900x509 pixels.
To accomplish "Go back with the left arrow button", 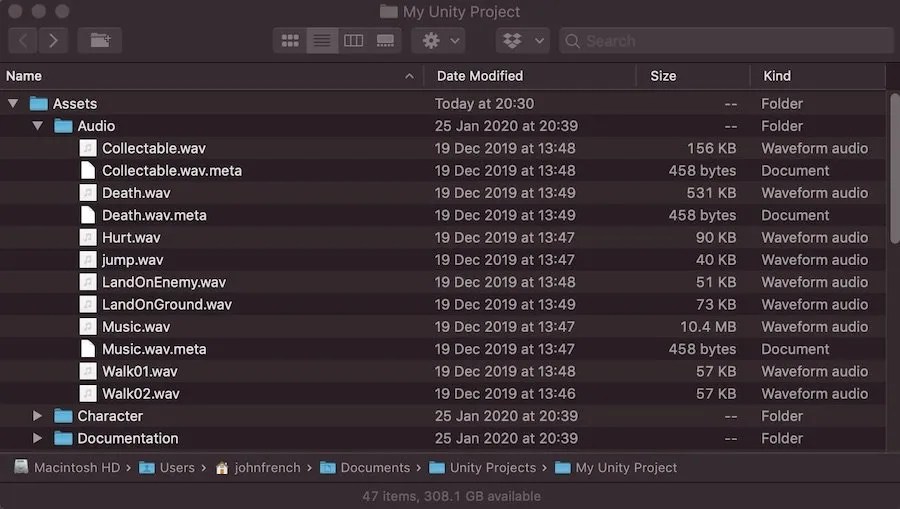I will tap(23, 41).
